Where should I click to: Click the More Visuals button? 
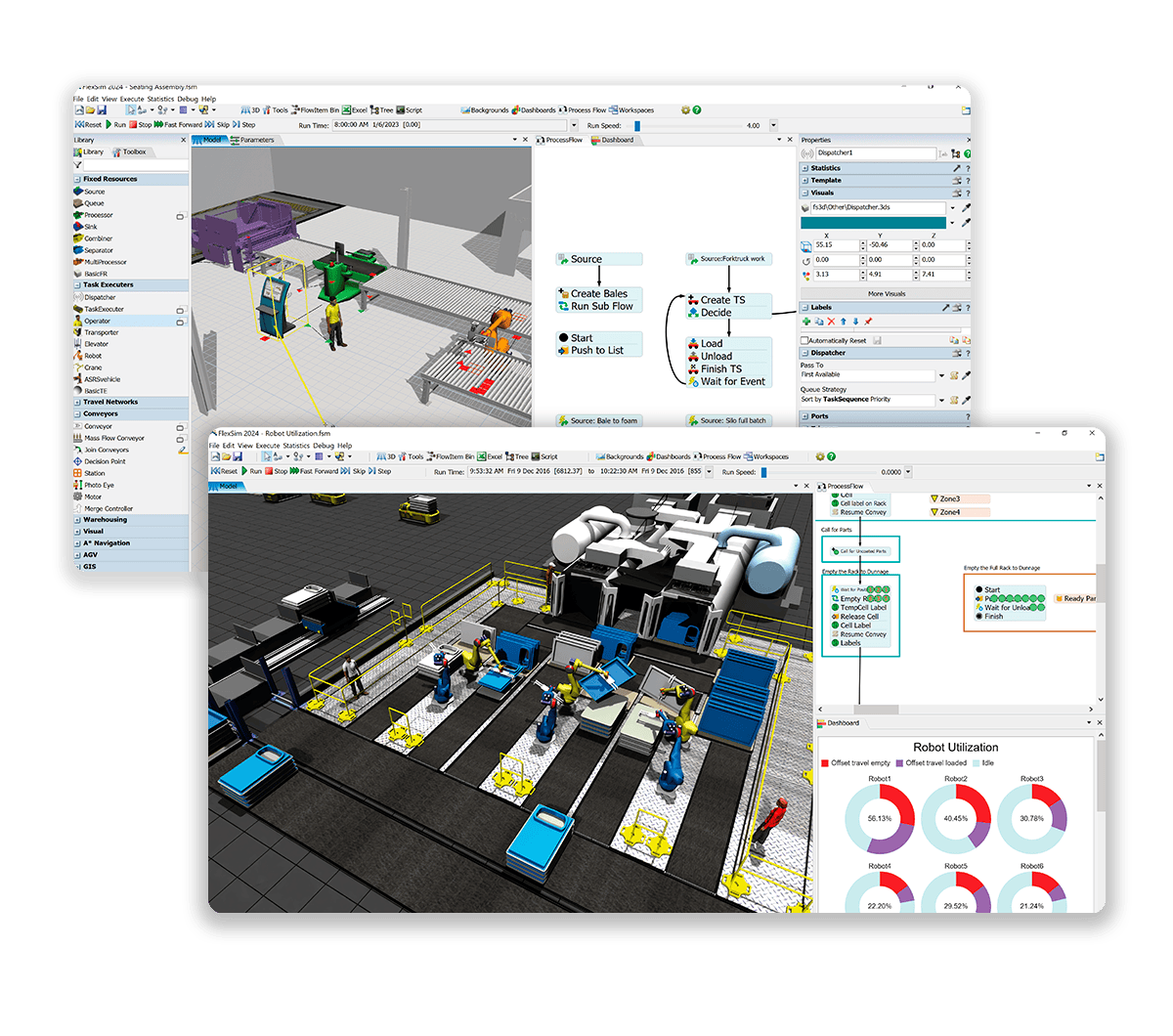click(887, 293)
